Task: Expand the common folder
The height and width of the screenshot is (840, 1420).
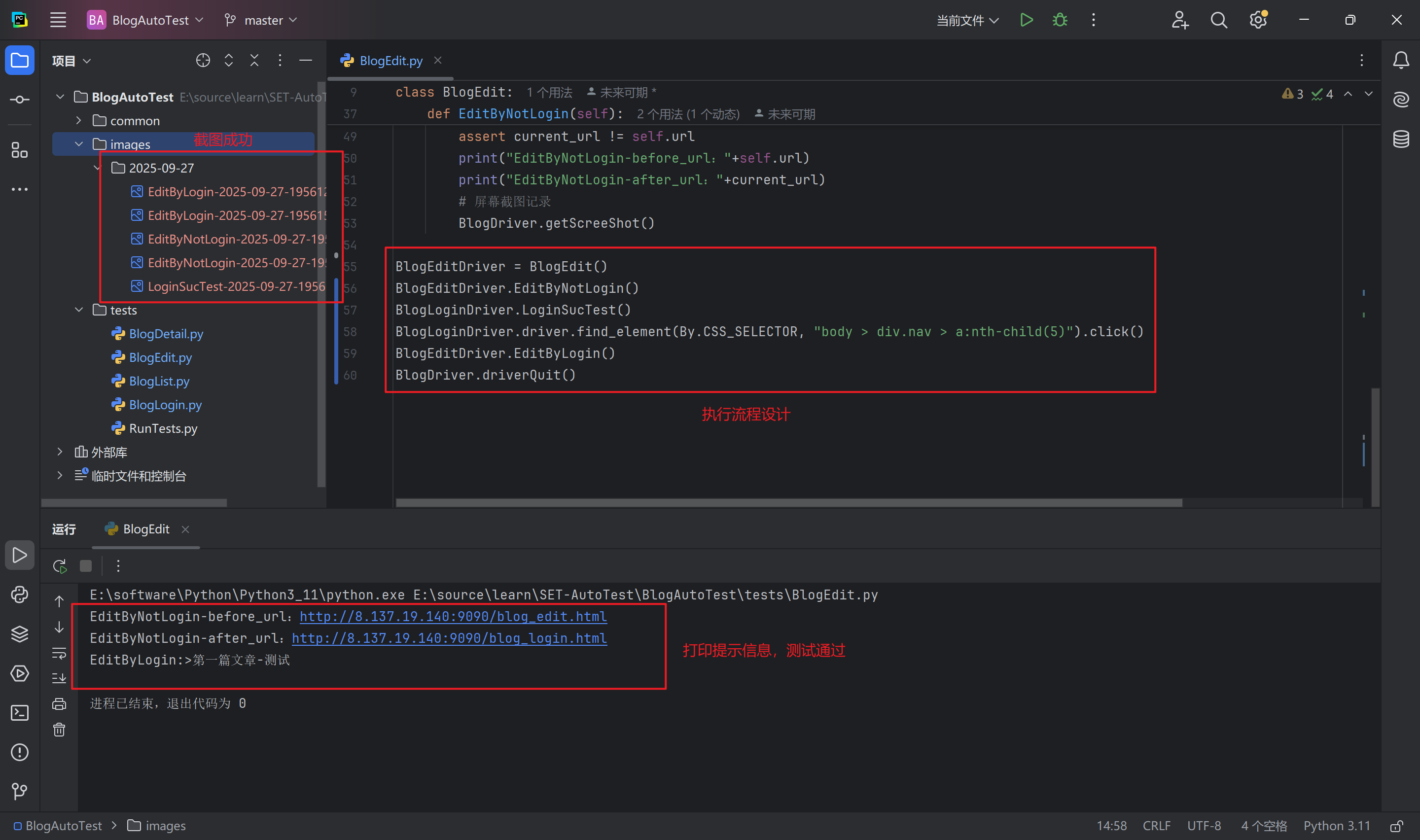Action: point(79,121)
